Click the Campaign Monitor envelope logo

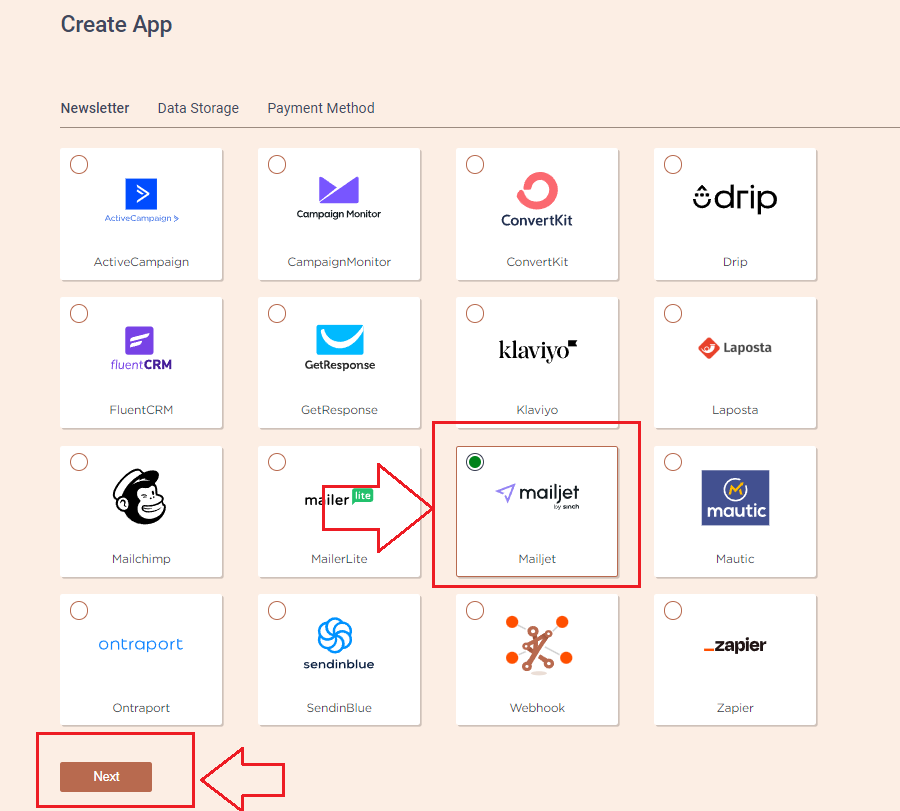(x=339, y=190)
